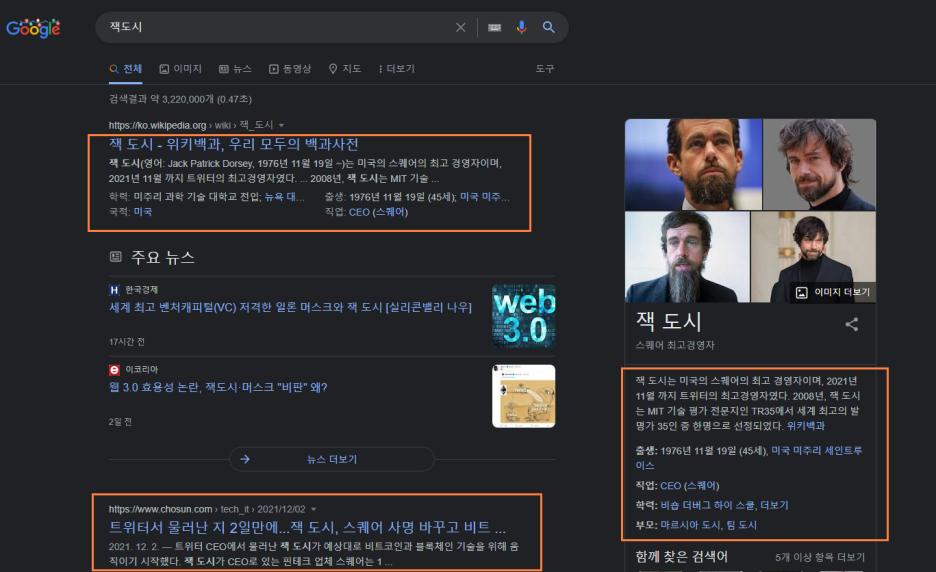Click the 주요 뉴스 heading

click(163, 257)
